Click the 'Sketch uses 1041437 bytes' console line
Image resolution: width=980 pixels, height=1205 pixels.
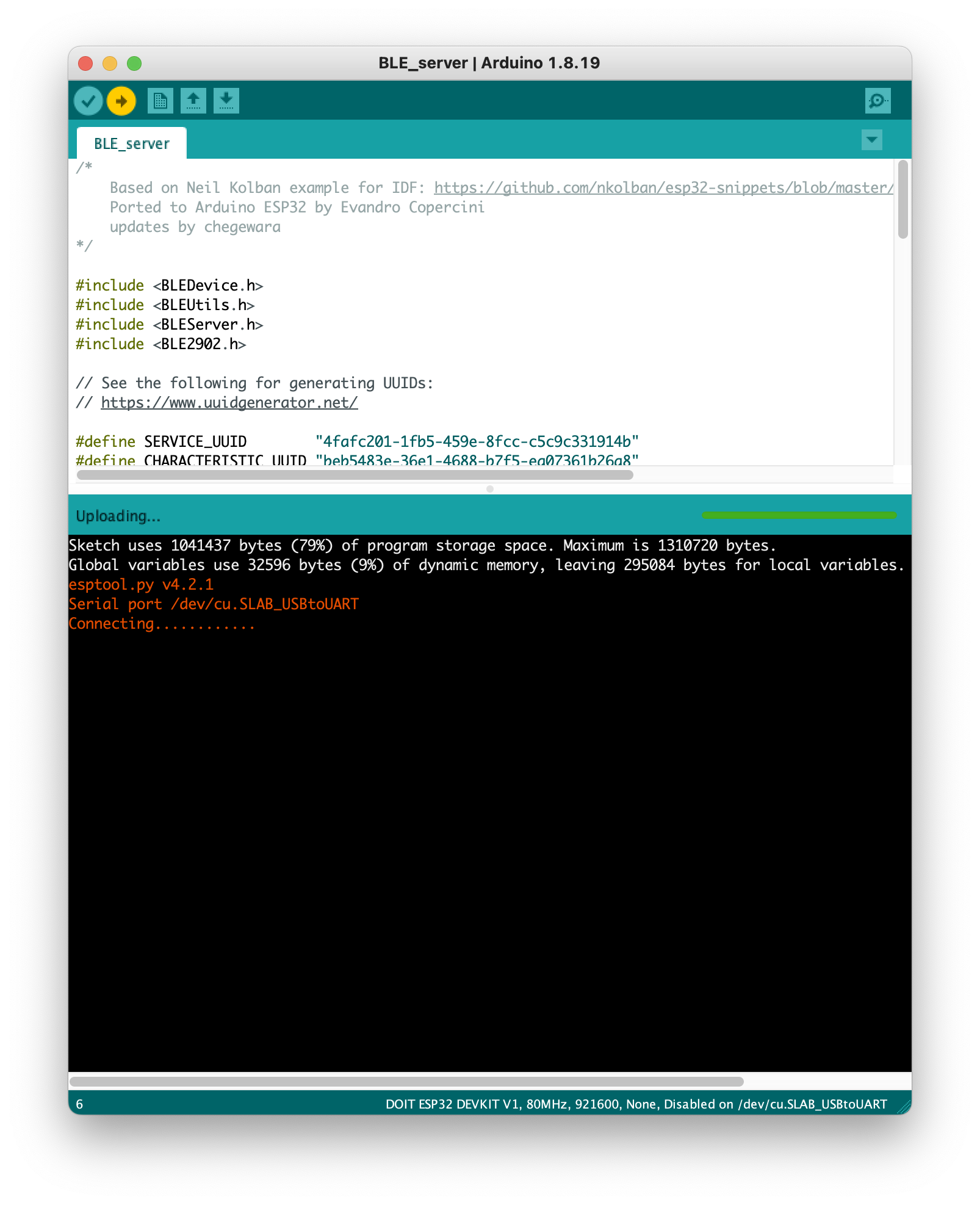pyautogui.click(x=422, y=545)
